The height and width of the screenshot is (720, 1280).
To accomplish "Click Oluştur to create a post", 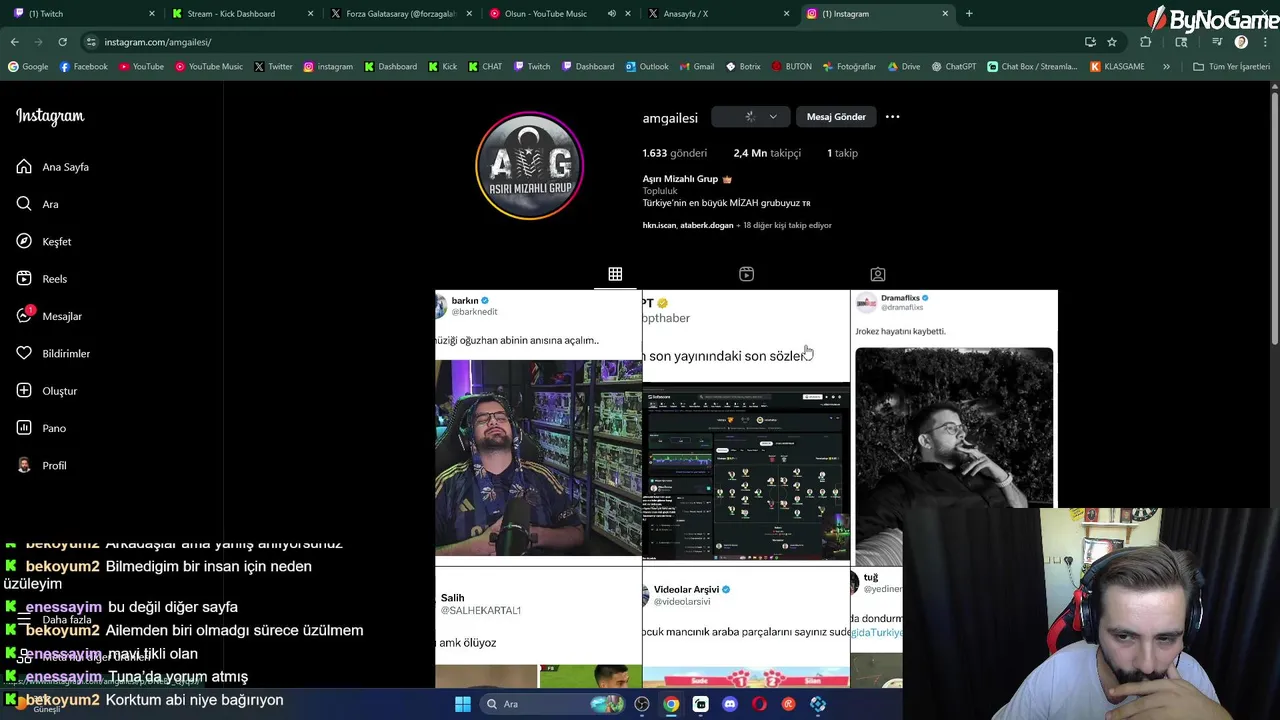I will (47, 391).
